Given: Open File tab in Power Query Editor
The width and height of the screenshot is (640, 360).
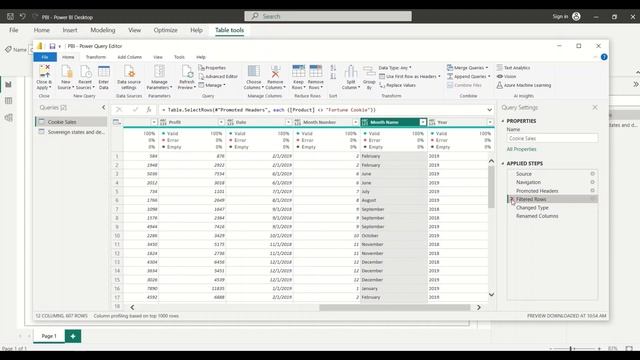Looking at the screenshot, I should 45,57.
